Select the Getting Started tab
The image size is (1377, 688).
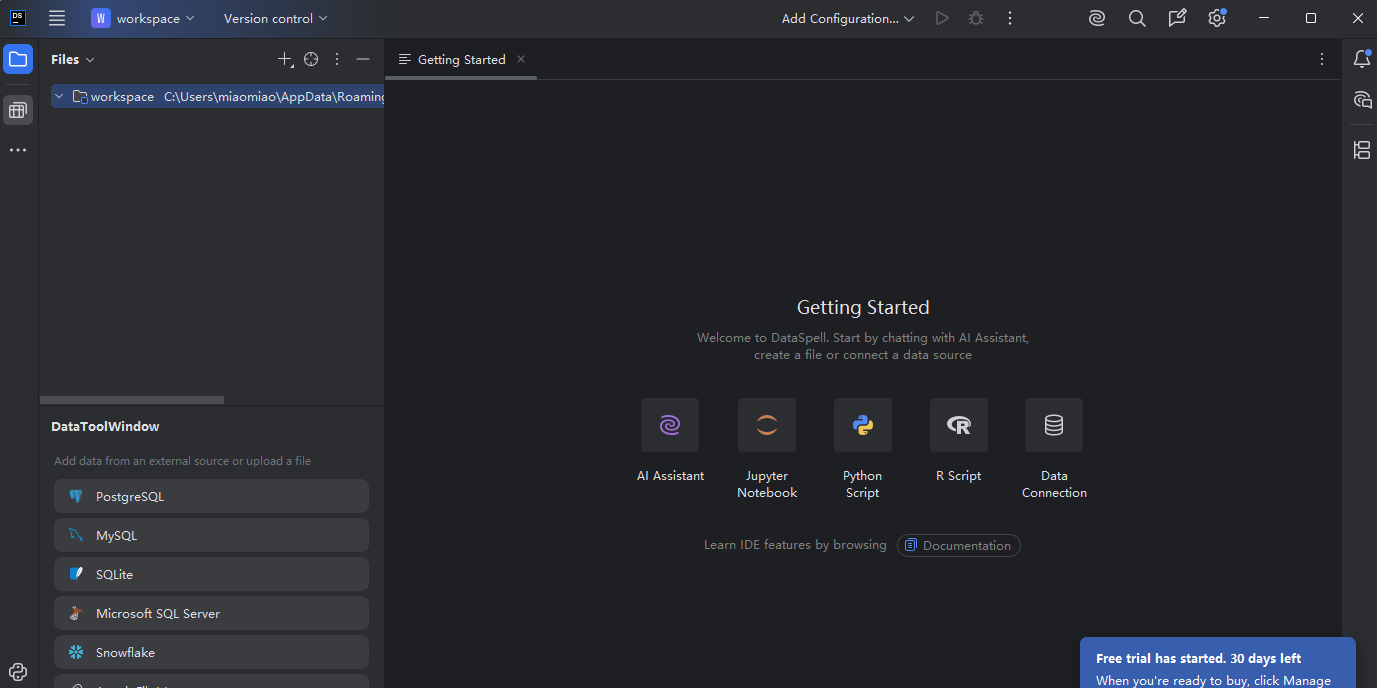461,59
